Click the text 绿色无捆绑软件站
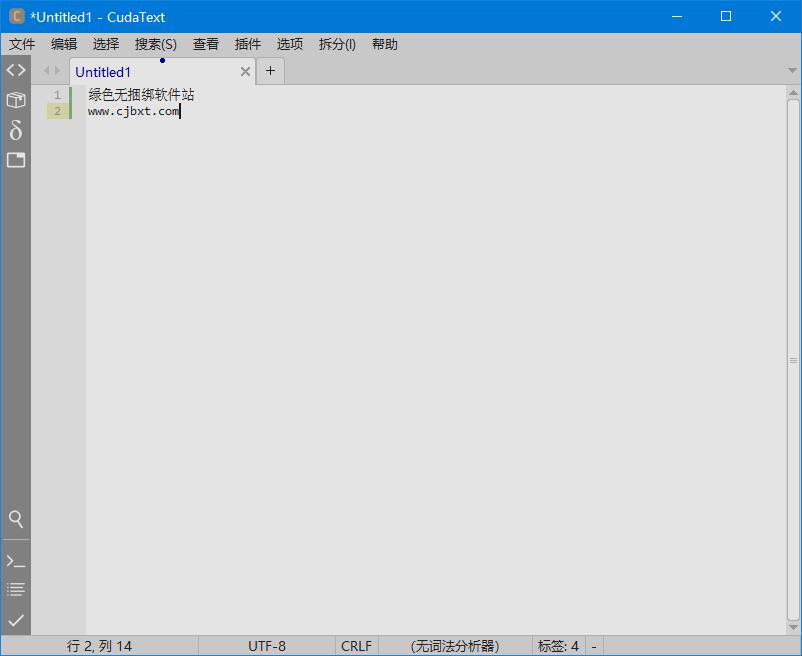The width and height of the screenshot is (802, 656). pos(141,95)
